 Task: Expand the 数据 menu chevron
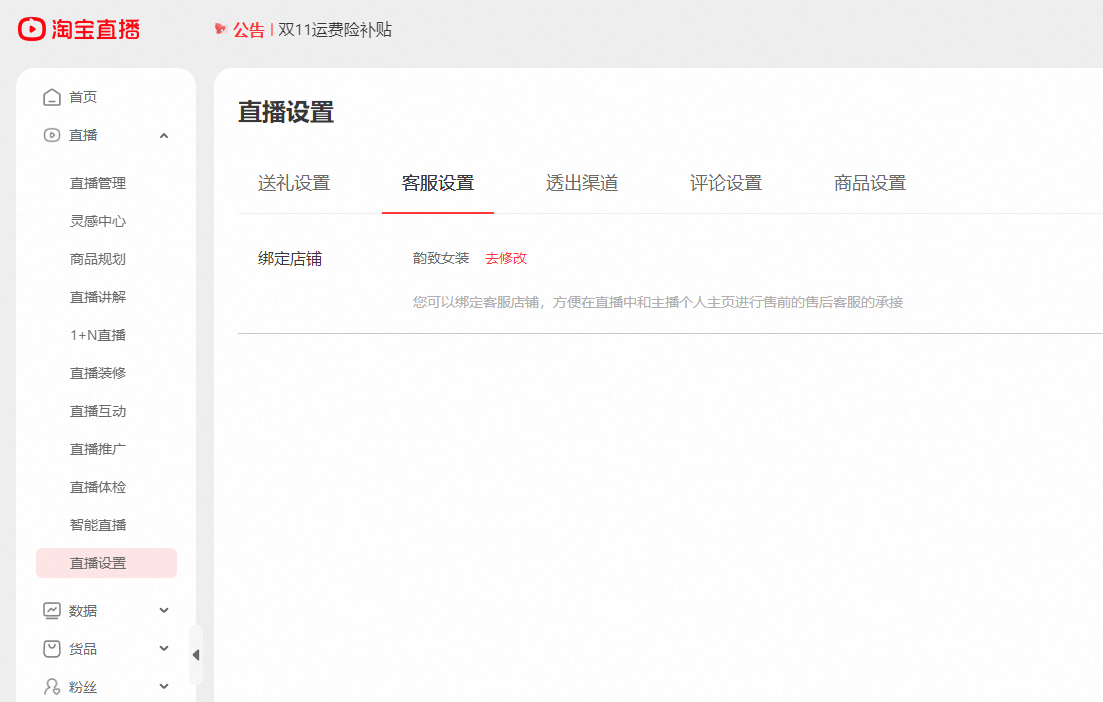164,611
